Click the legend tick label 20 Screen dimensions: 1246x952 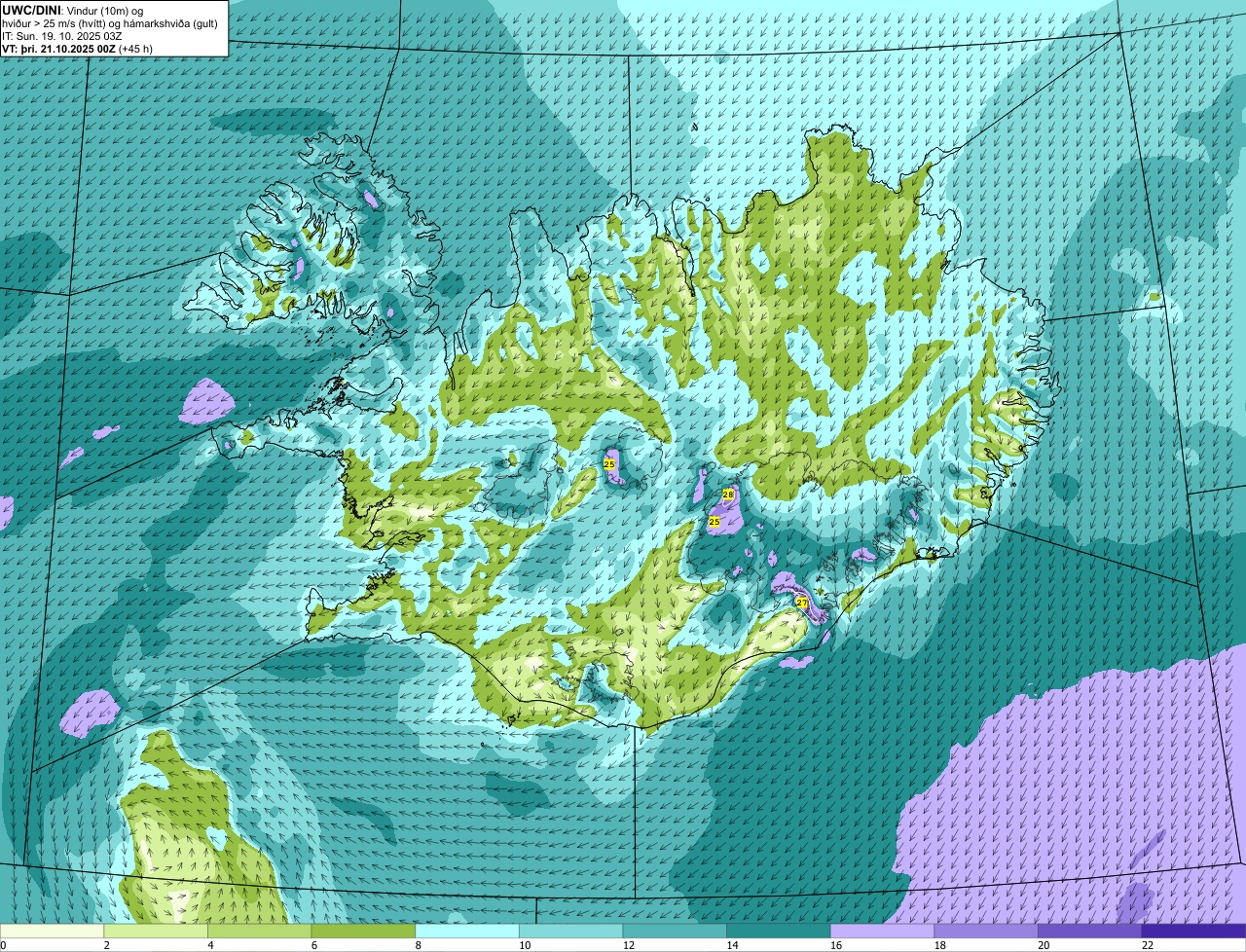[x=1044, y=945]
